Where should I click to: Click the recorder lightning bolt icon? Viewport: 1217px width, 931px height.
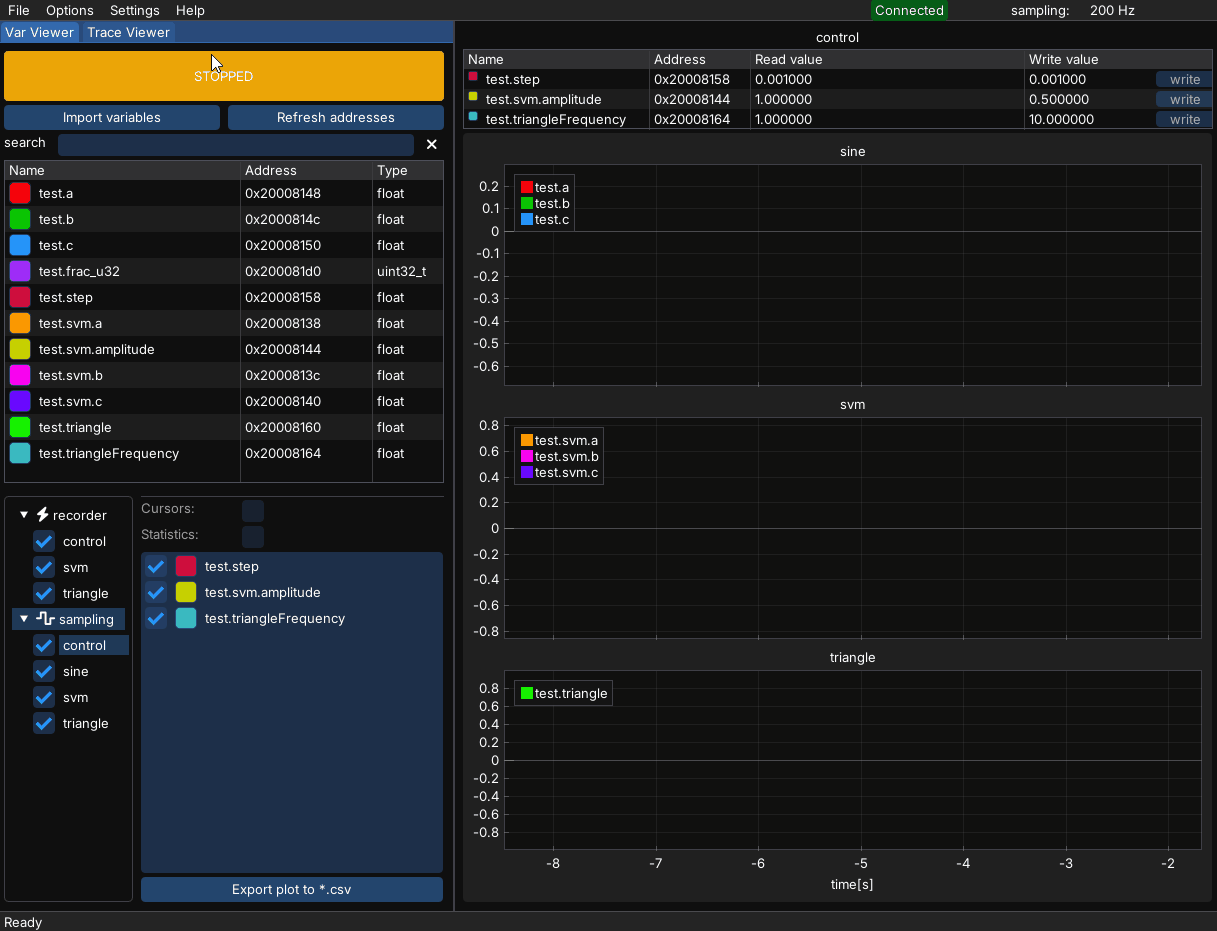tap(43, 515)
